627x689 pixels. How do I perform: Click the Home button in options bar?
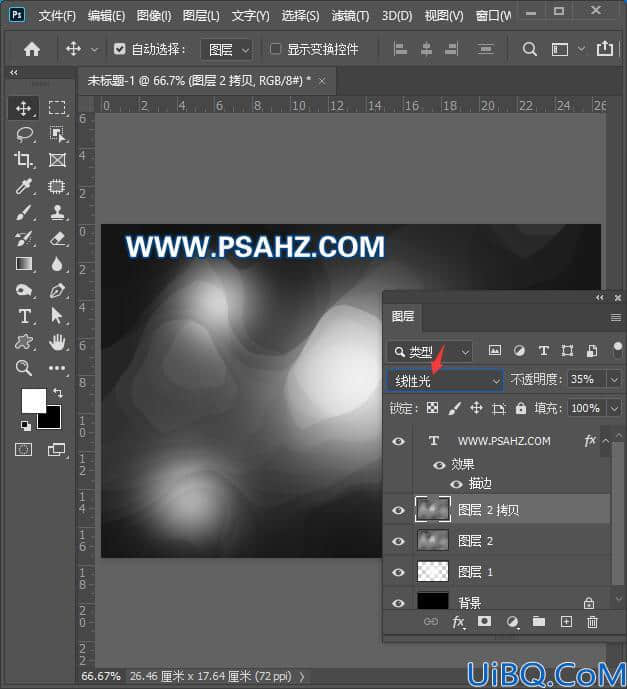pyautogui.click(x=32, y=49)
